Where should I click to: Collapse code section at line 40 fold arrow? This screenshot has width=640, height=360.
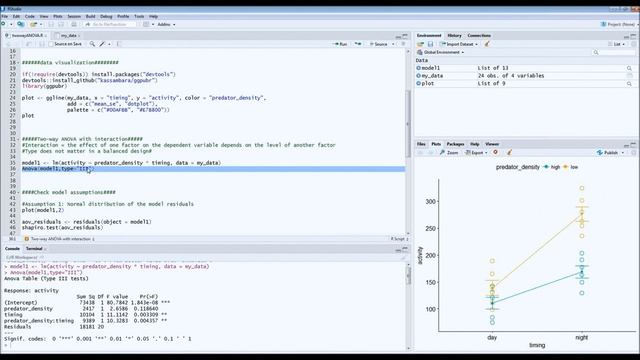coord(18,192)
